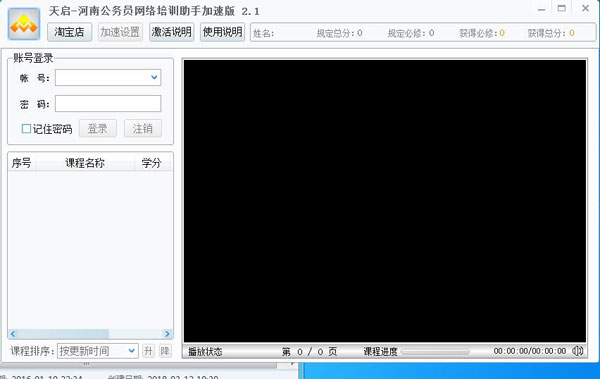Focus the 密码 password field
Image resolution: width=600 pixels, height=379 pixels.
pyautogui.click(x=108, y=104)
